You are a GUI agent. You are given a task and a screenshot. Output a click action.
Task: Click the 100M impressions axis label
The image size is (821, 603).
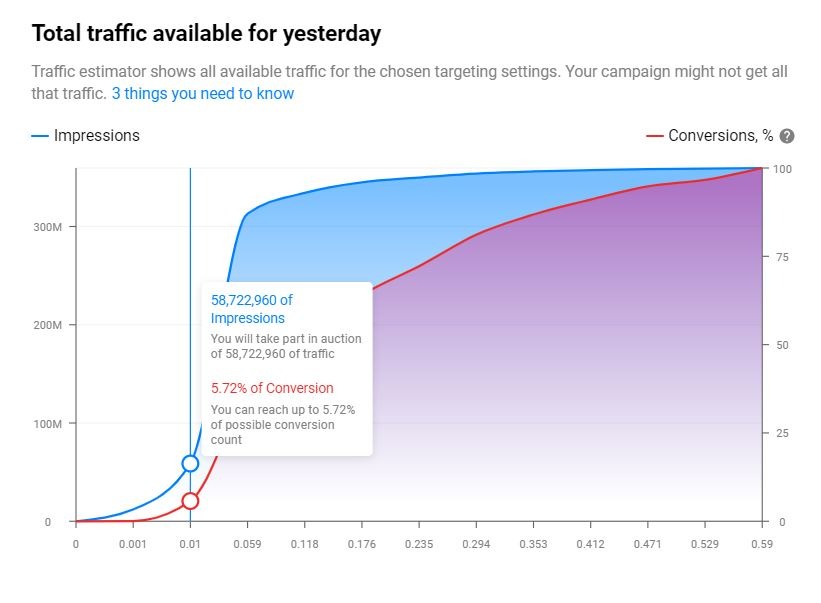[x=46, y=424]
